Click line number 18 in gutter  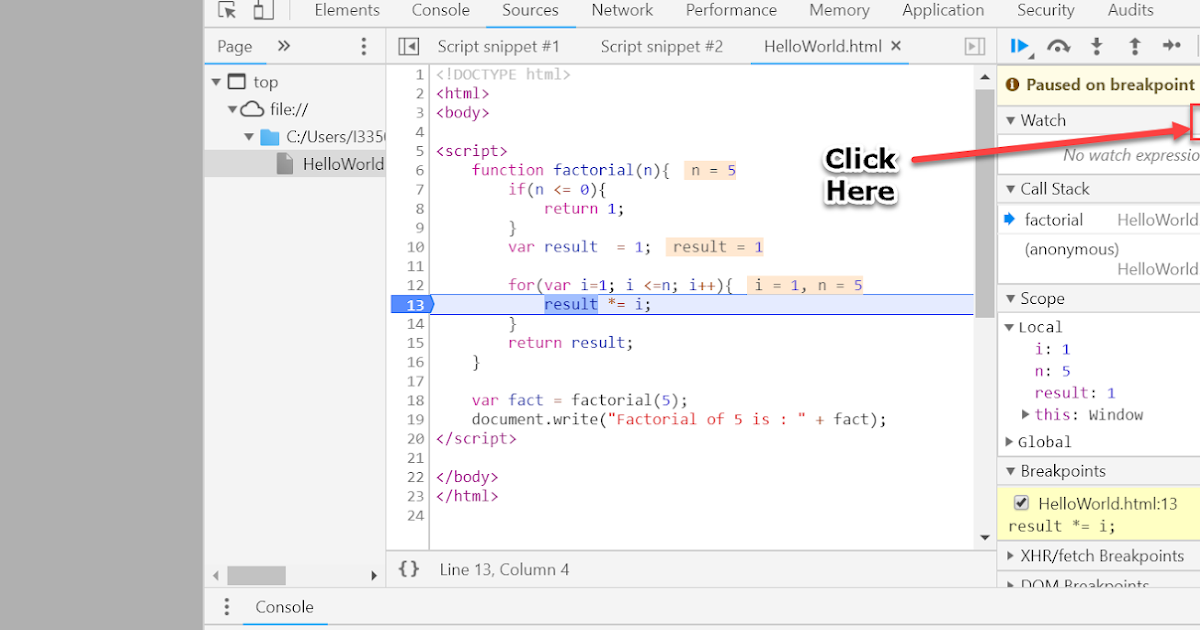[416, 400]
